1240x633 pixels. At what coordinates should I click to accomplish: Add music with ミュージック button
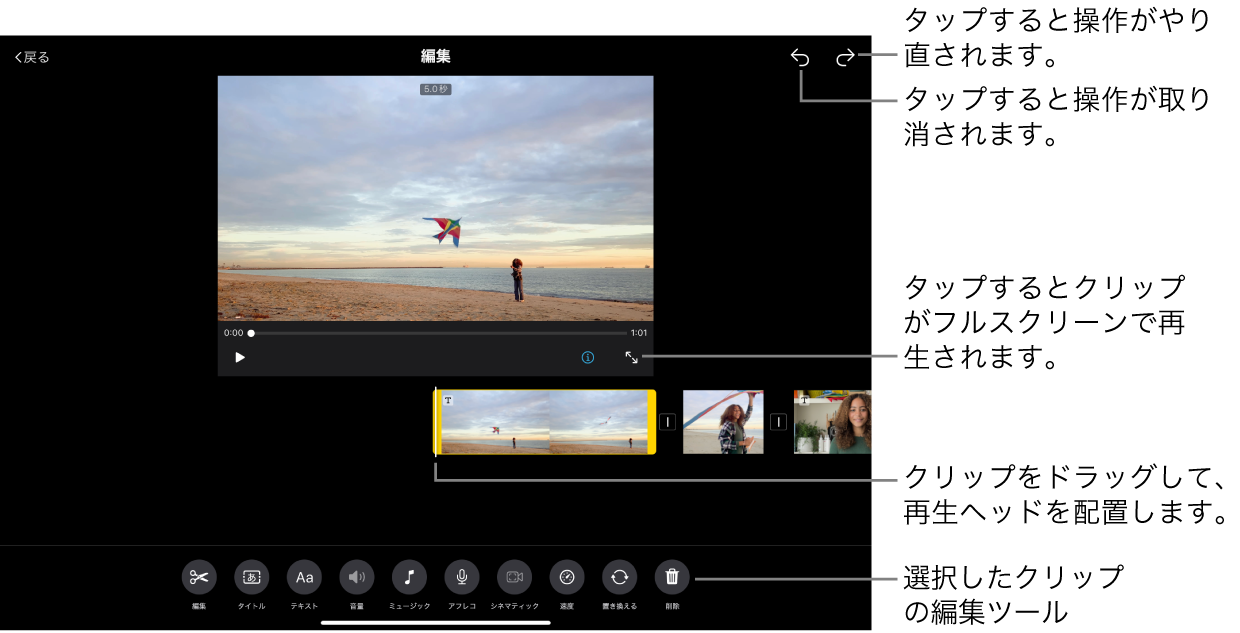click(x=409, y=577)
